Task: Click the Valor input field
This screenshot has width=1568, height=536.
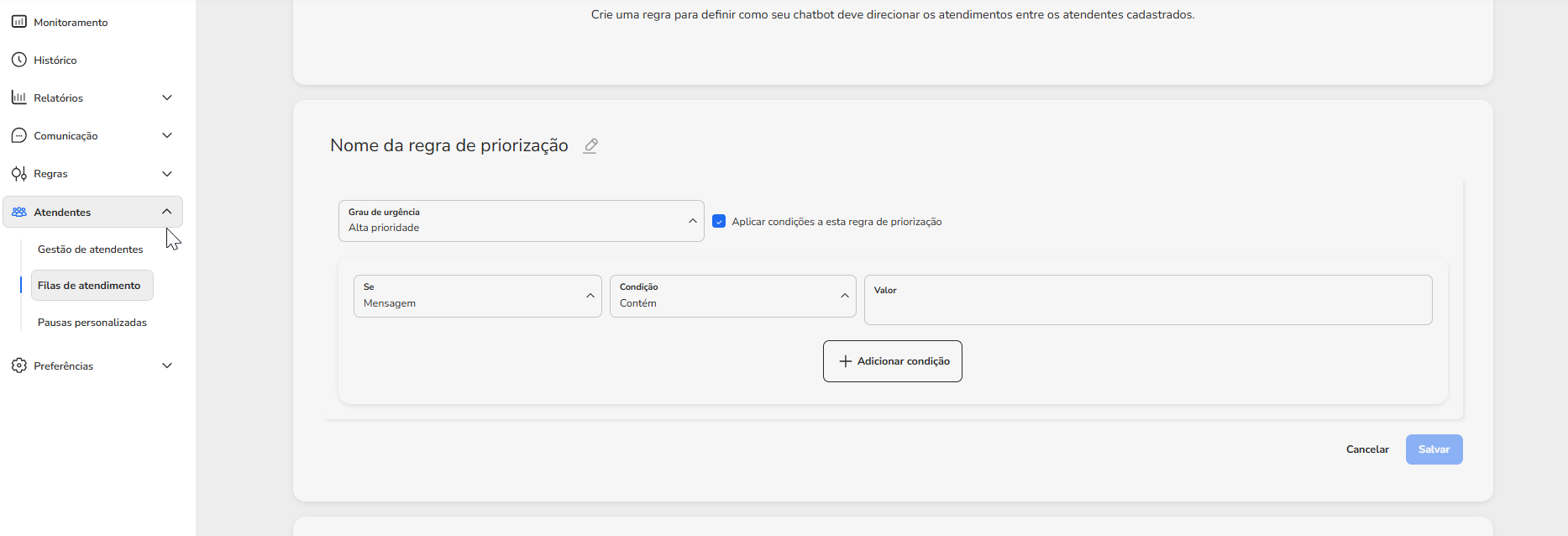Action: [x=1147, y=300]
